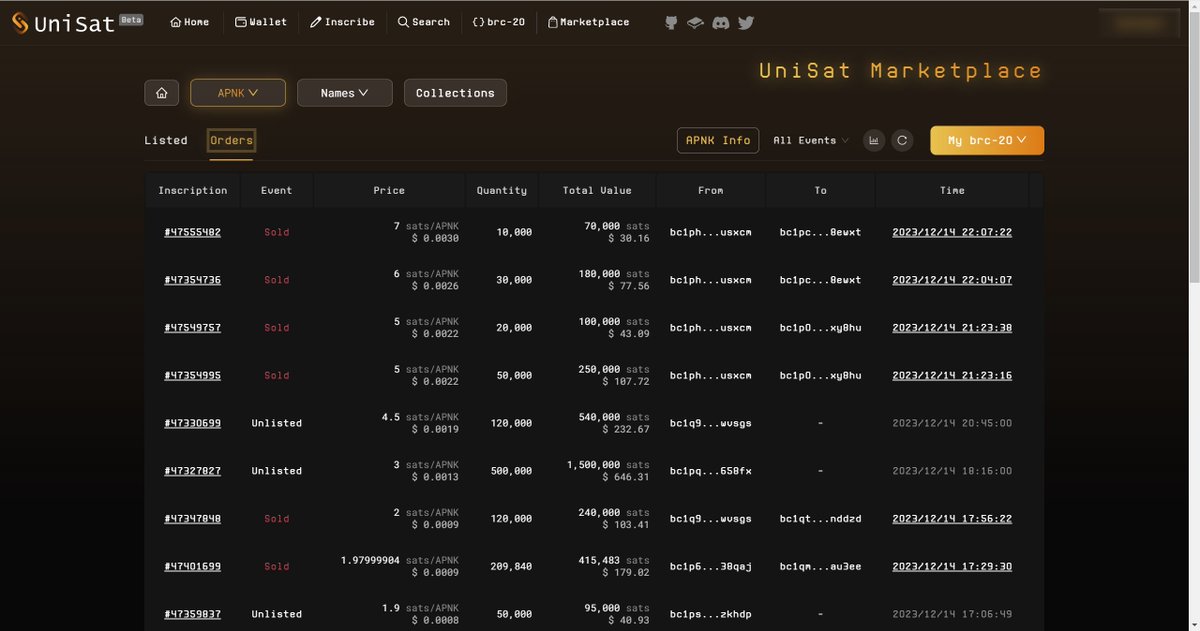
Task: Click from address bc1p6...38qaj
Action: click(x=711, y=567)
